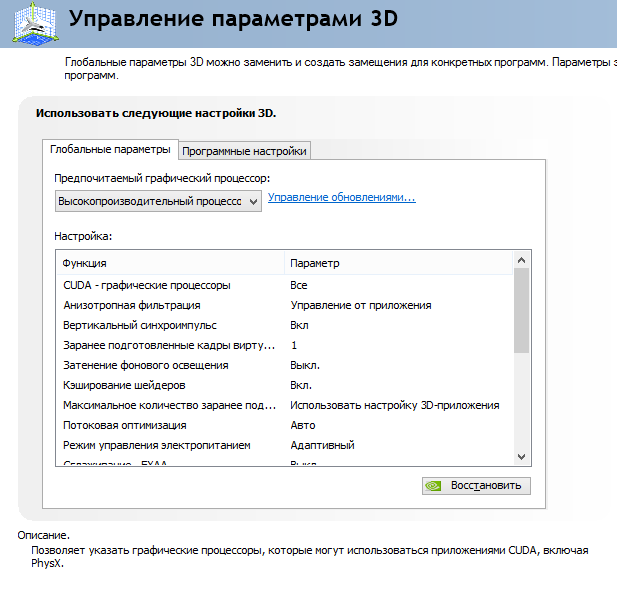The height and width of the screenshot is (592, 617).
Task: Click the 3D settings cube icon in header
Action: [x=35, y=24]
